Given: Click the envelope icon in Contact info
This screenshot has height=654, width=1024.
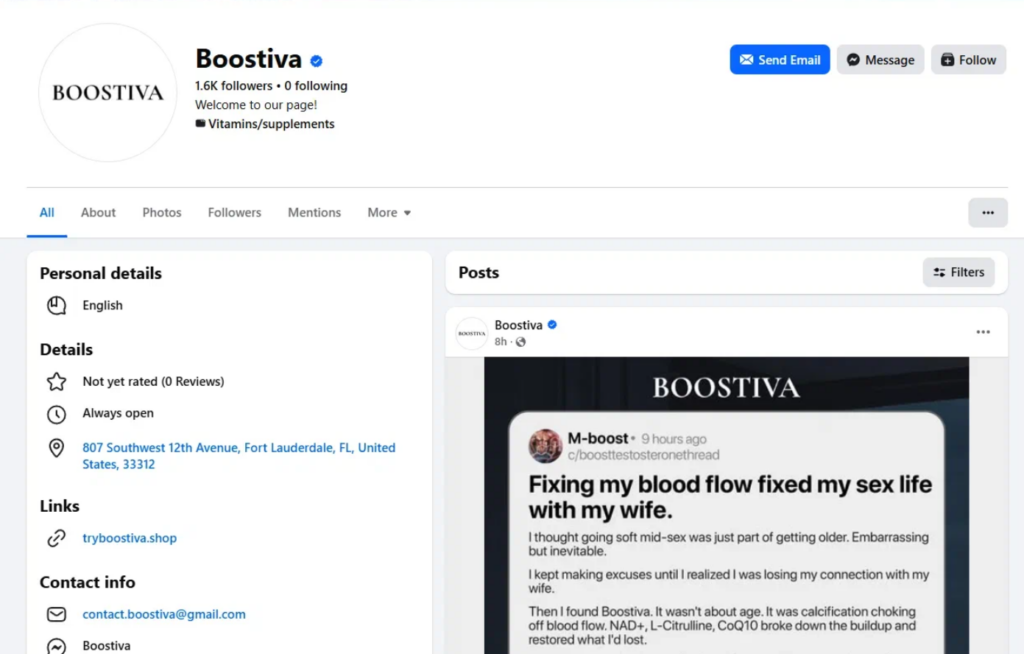Looking at the screenshot, I should tap(57, 614).
